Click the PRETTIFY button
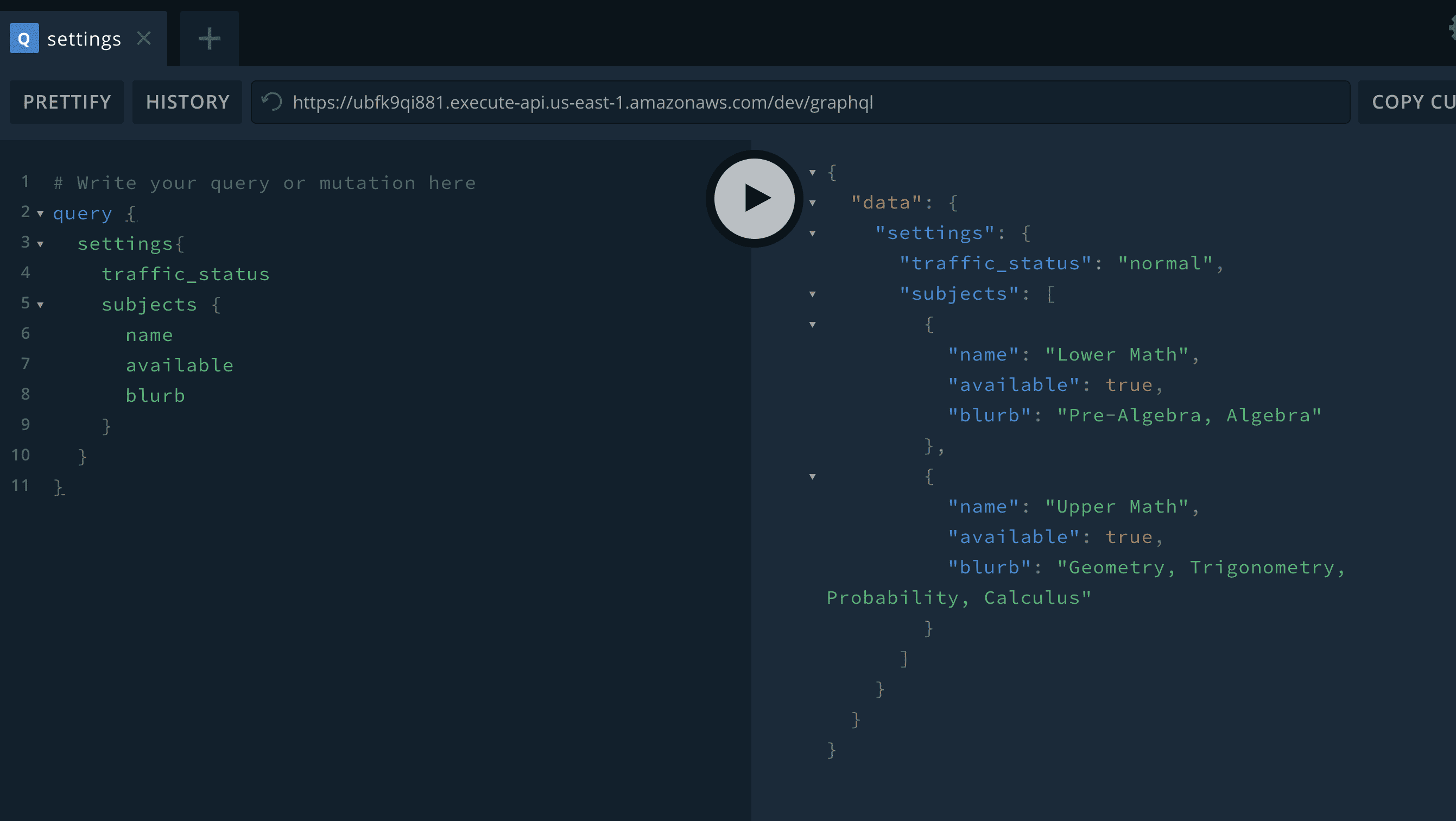 pyautogui.click(x=67, y=102)
